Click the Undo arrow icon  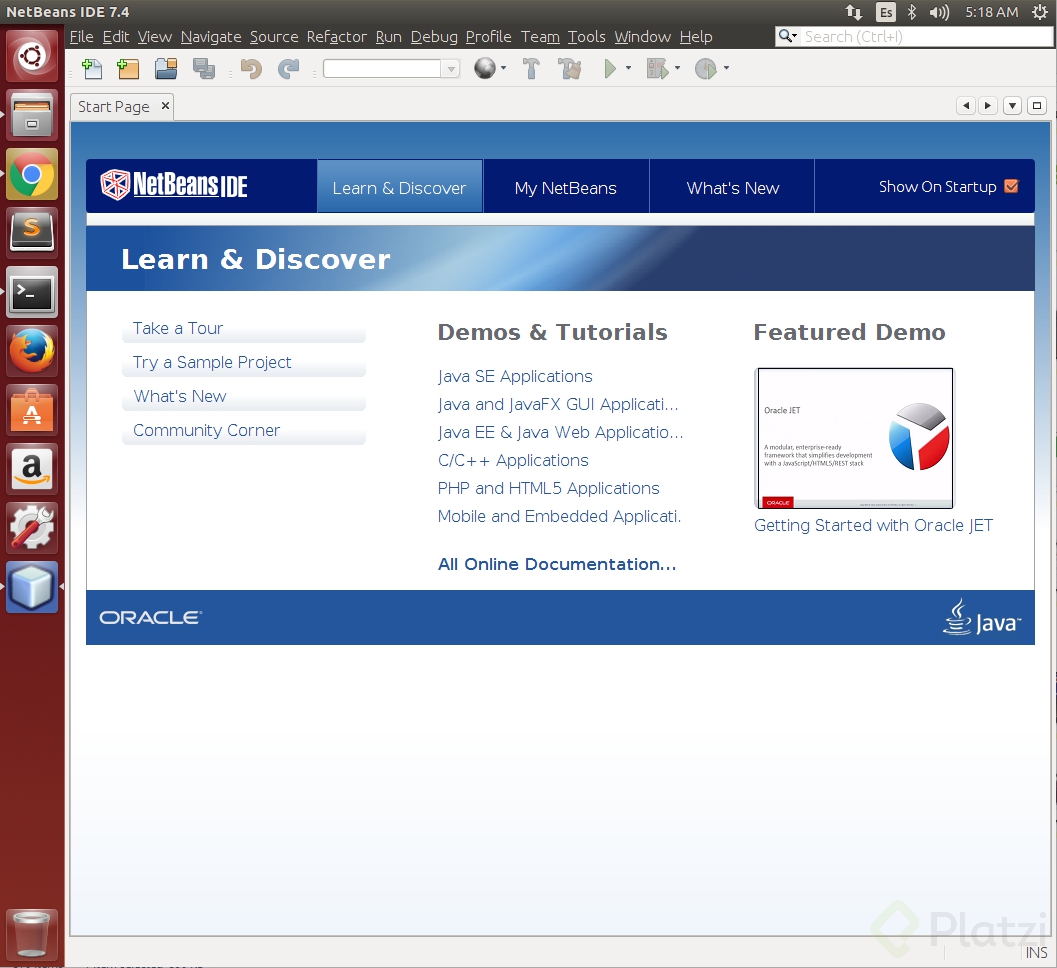click(x=251, y=69)
